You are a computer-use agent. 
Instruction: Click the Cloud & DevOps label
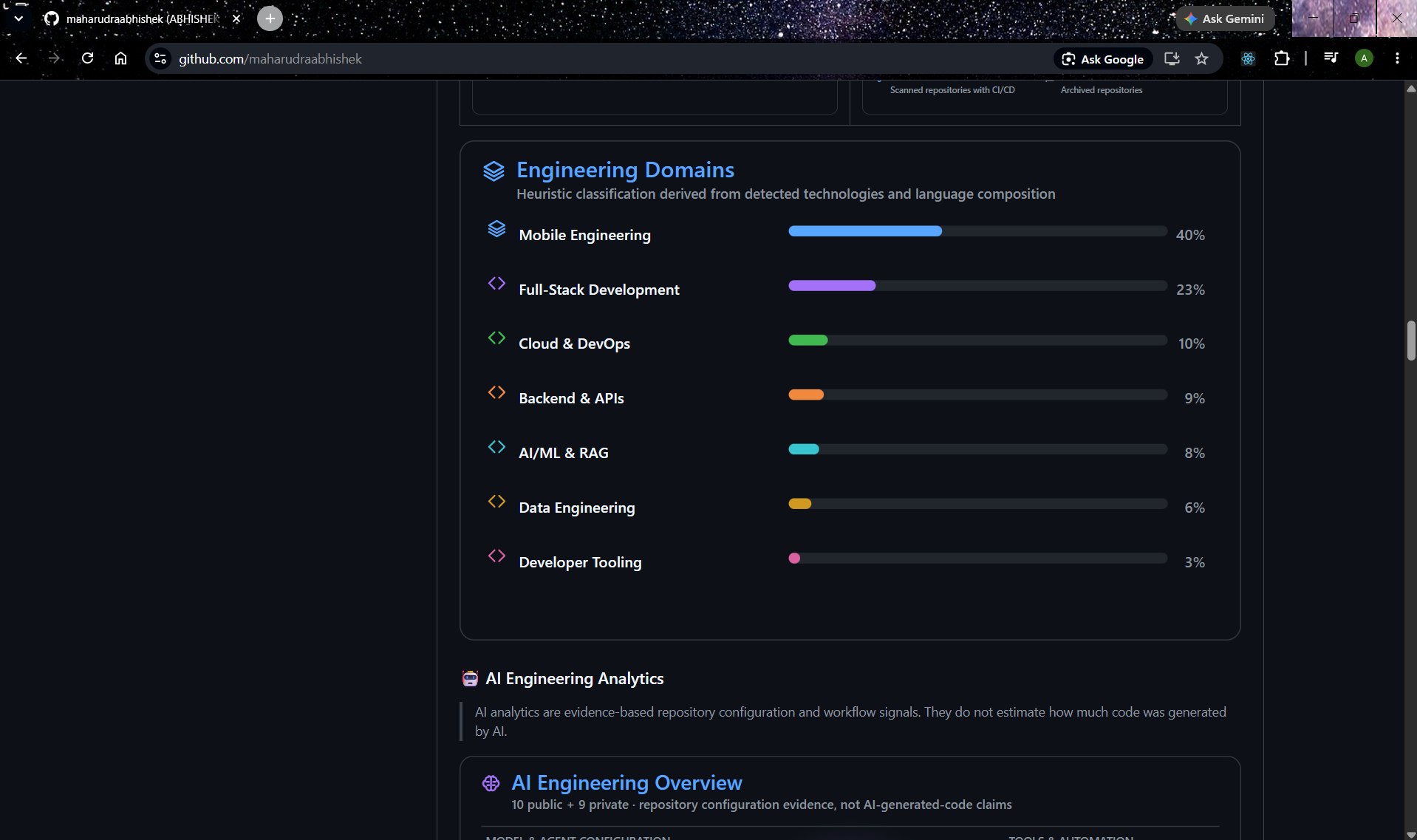(574, 344)
